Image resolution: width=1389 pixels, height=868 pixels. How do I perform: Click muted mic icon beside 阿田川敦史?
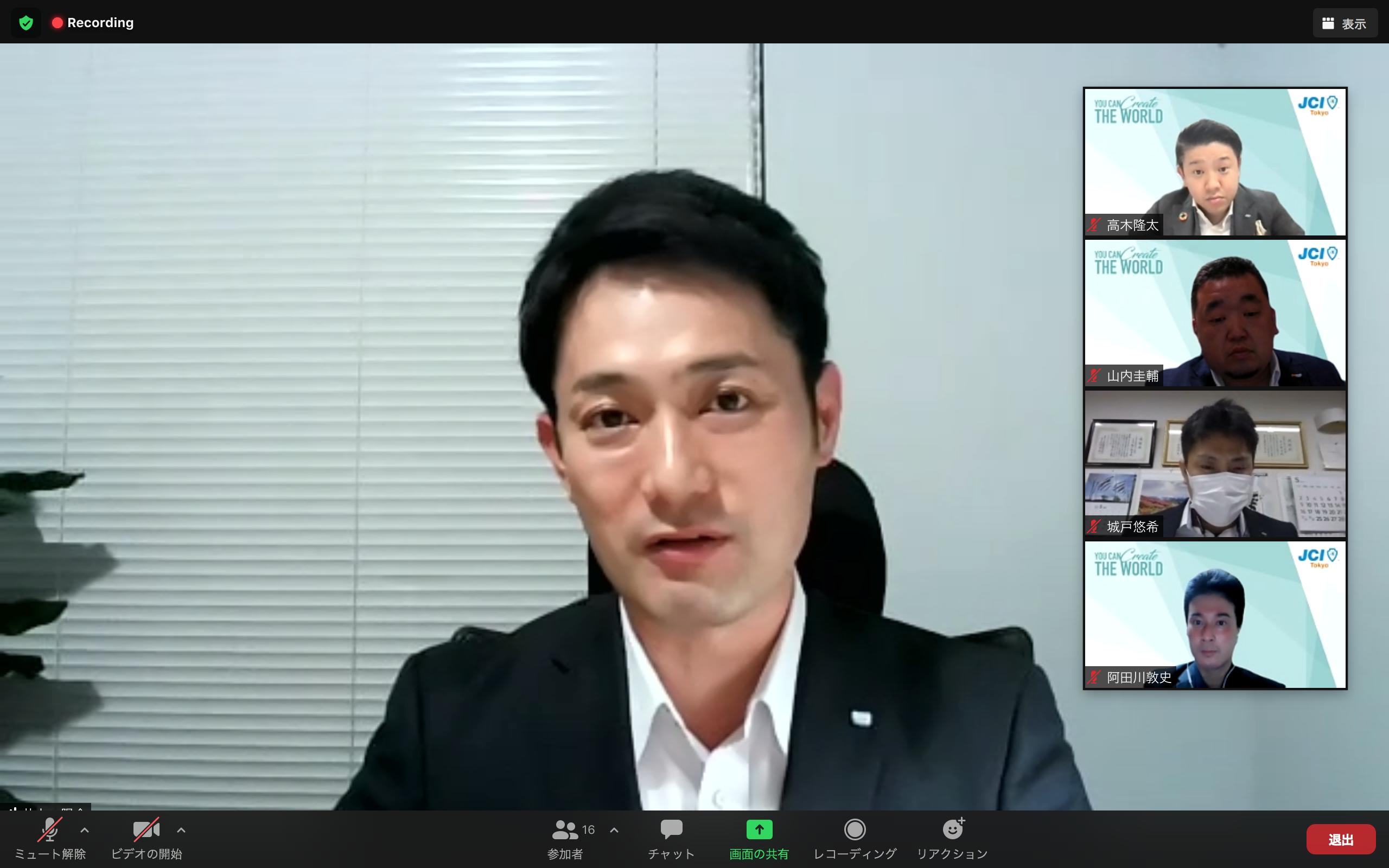pyautogui.click(x=1094, y=678)
